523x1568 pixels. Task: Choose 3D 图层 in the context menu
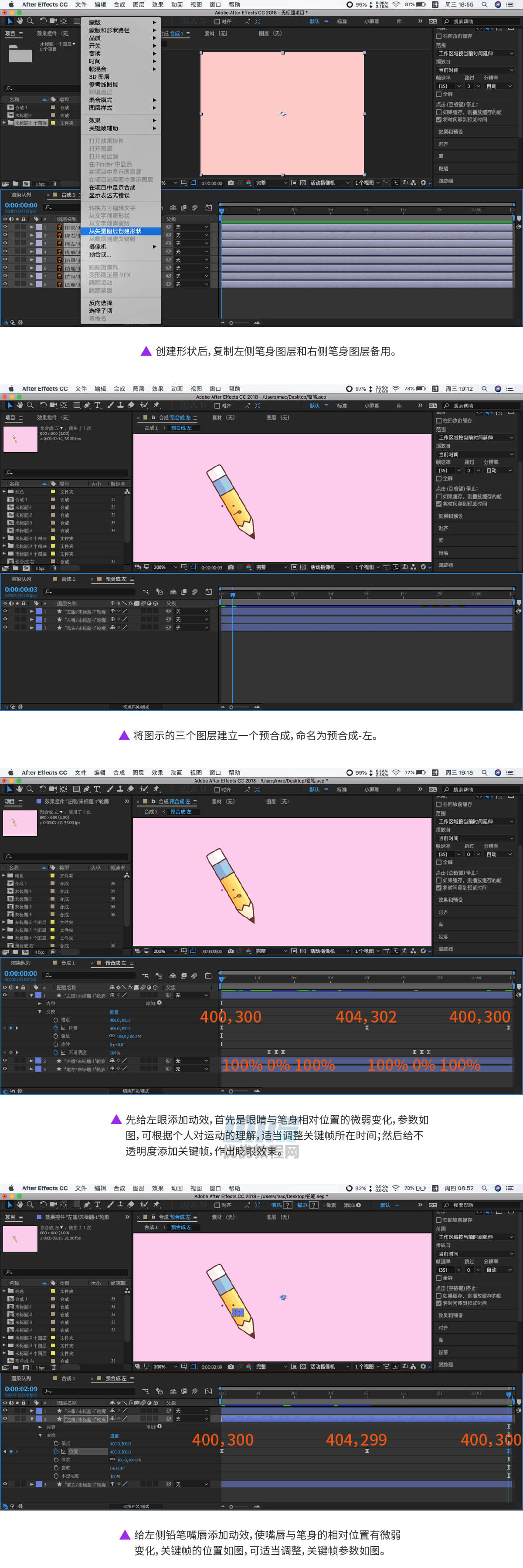click(x=121, y=77)
